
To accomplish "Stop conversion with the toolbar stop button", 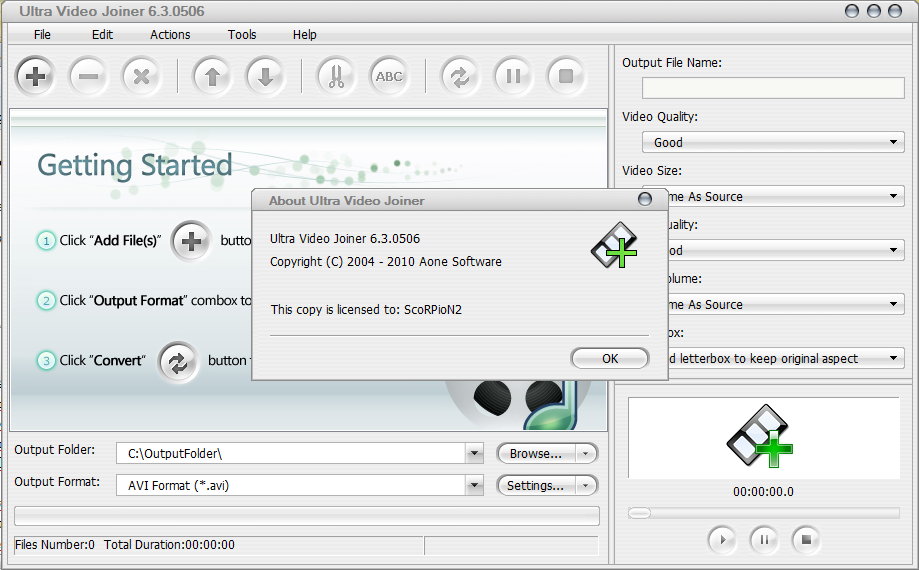I will 566,76.
